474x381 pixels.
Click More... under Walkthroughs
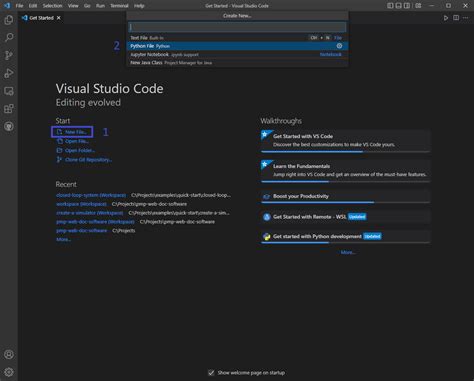(348, 252)
